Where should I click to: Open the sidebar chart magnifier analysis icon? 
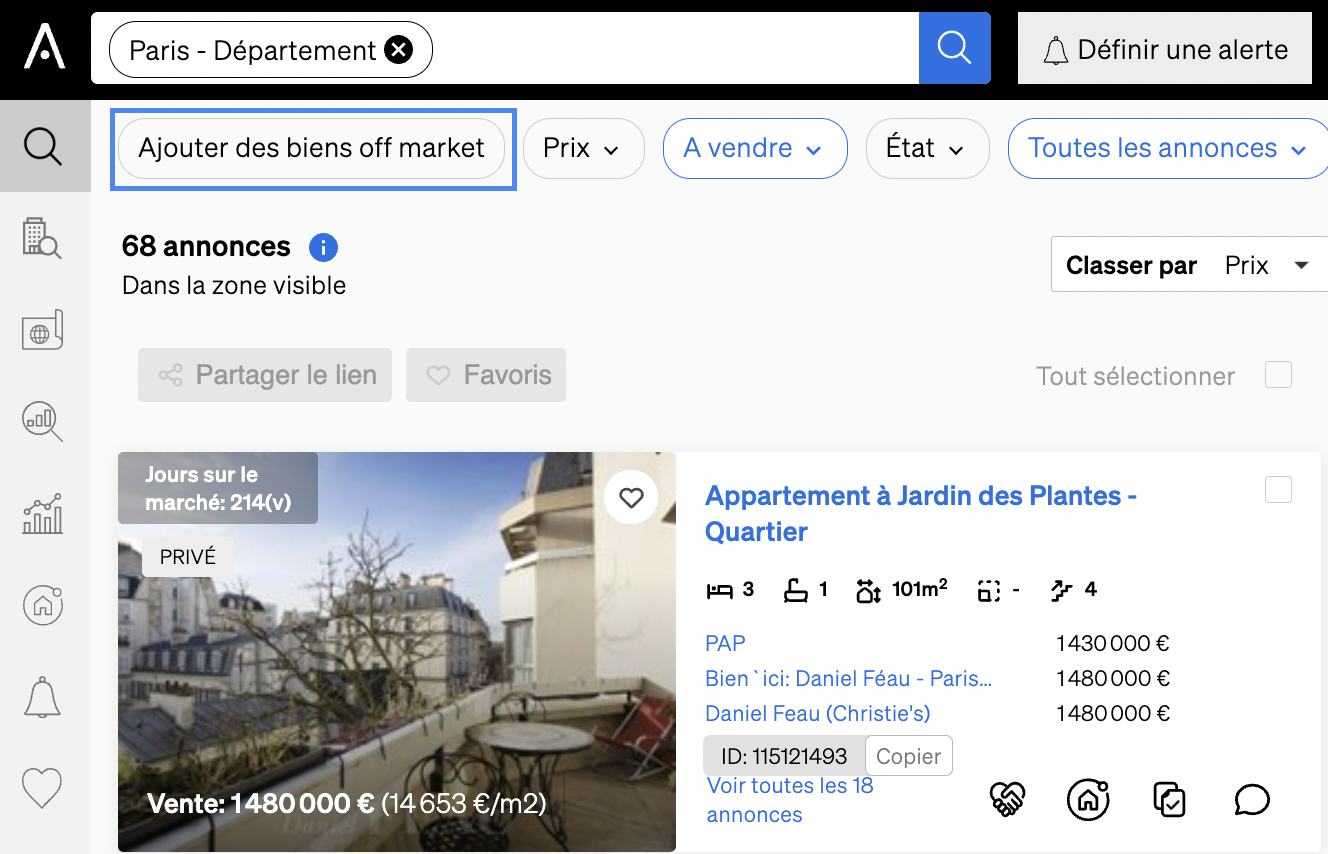[42, 422]
